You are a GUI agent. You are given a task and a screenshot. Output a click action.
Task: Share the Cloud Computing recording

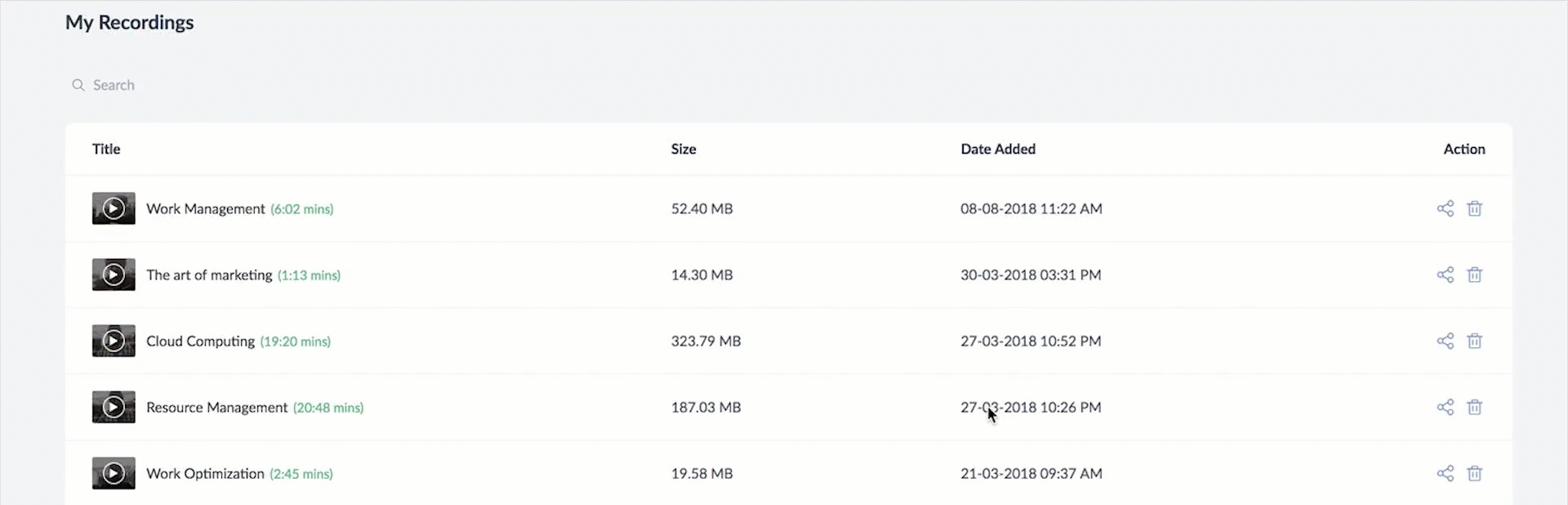click(1445, 341)
